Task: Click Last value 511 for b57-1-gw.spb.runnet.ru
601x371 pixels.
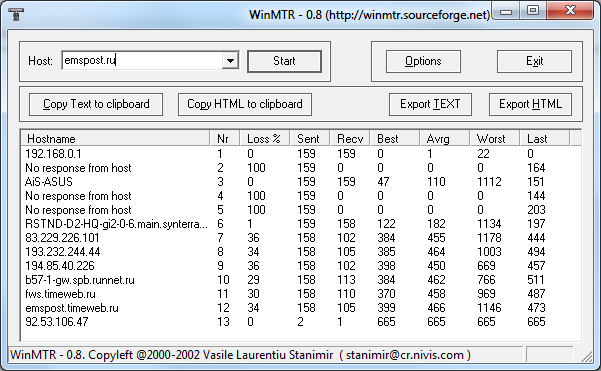Action: (536, 280)
